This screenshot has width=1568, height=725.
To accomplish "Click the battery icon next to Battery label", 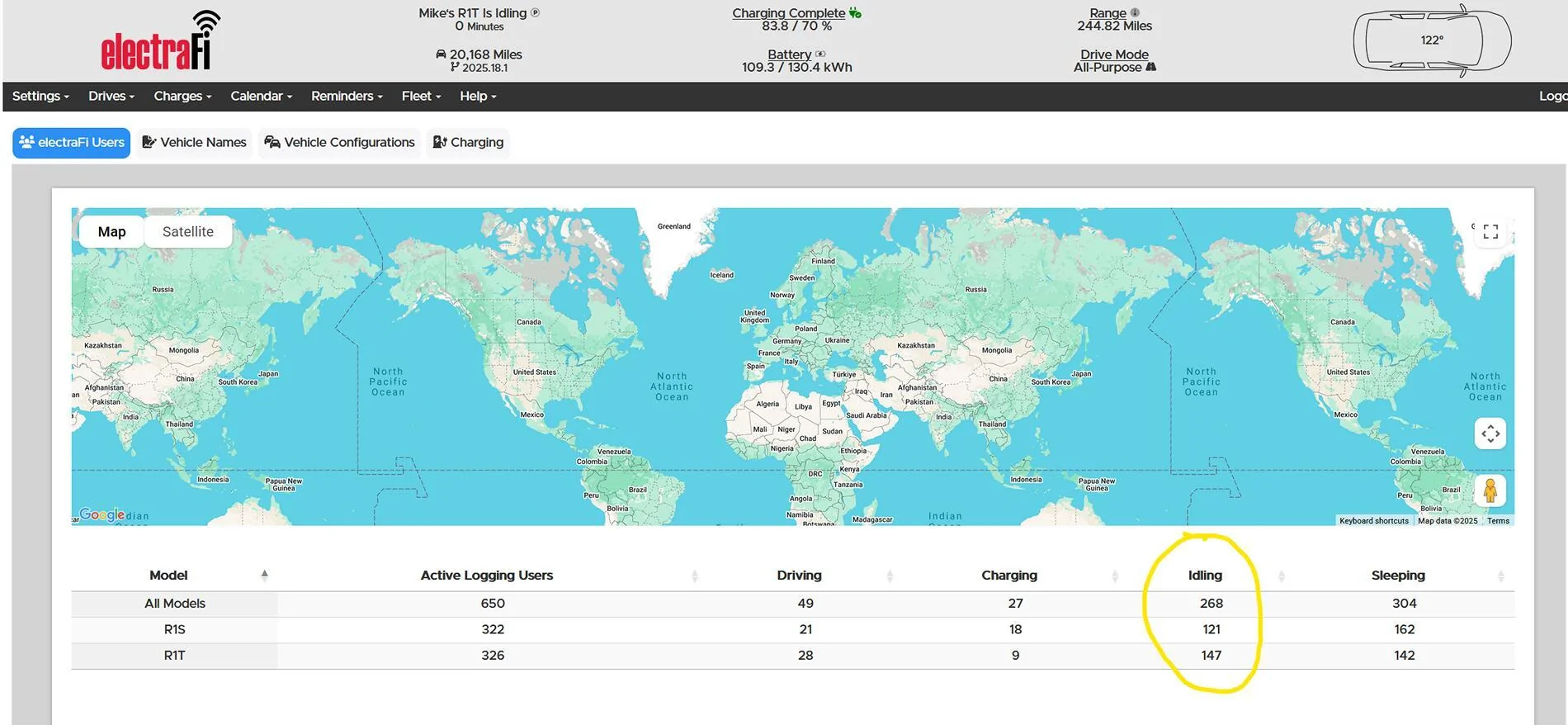I will pos(820,54).
